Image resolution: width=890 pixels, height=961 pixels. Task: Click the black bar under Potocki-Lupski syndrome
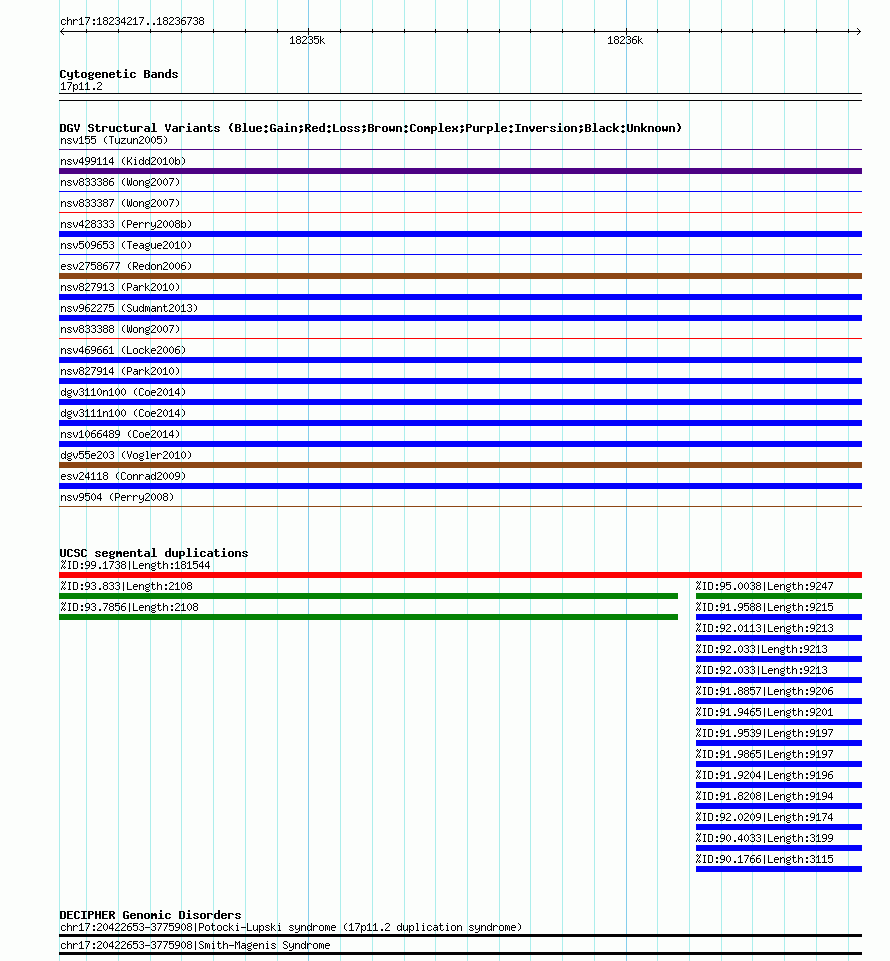coord(460,935)
